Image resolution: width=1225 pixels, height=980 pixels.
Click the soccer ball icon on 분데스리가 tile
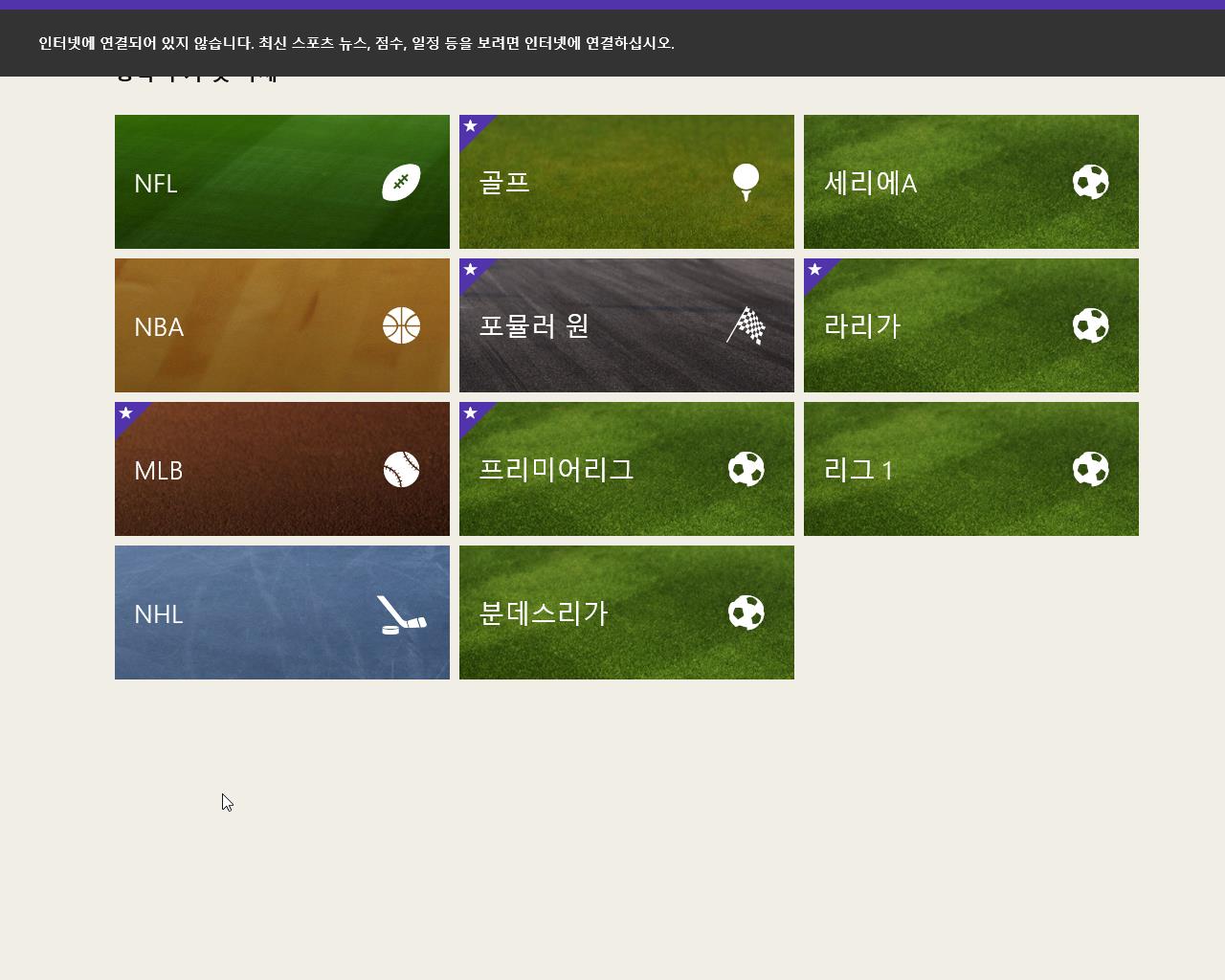[x=746, y=612]
